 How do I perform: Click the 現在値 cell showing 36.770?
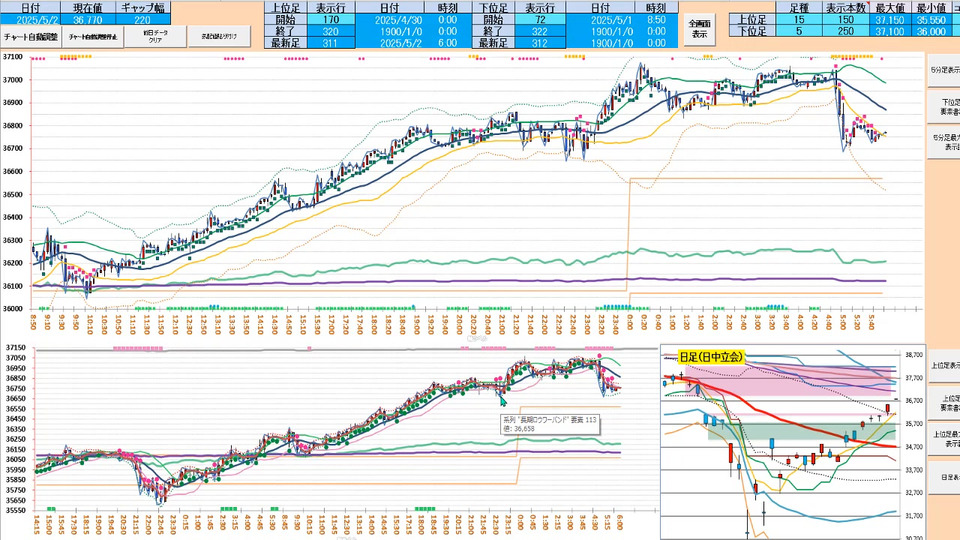tap(88, 19)
